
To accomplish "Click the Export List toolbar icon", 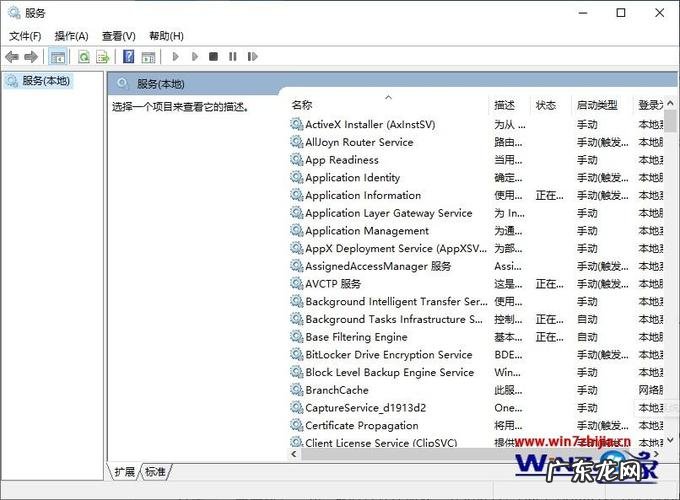I will point(102,57).
